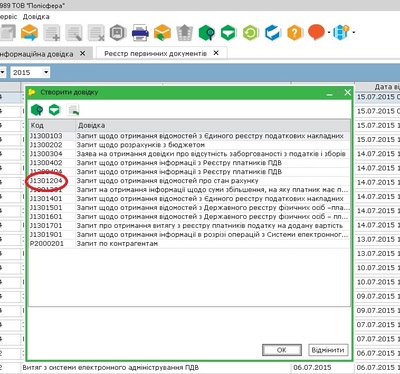Viewport: 400px width, 374px height.
Task: Select row with code J1300402
Action: 189,163
